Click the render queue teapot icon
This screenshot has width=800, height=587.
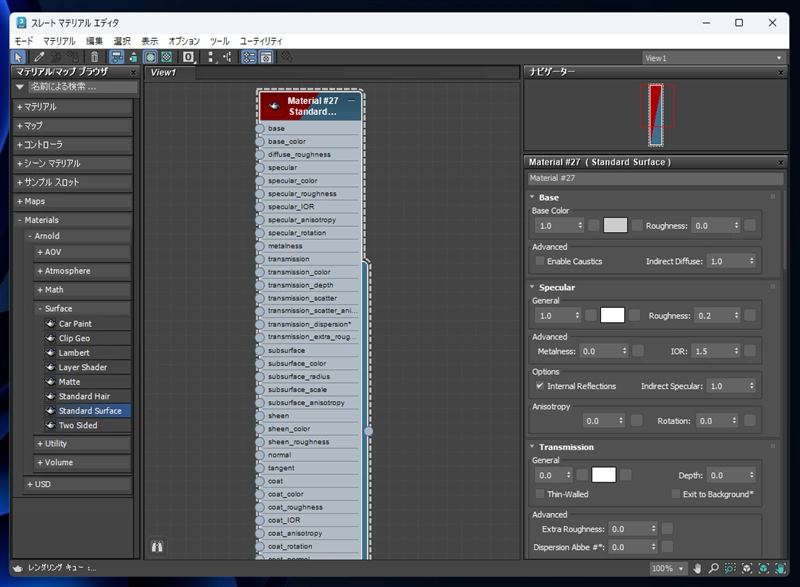click(18, 568)
